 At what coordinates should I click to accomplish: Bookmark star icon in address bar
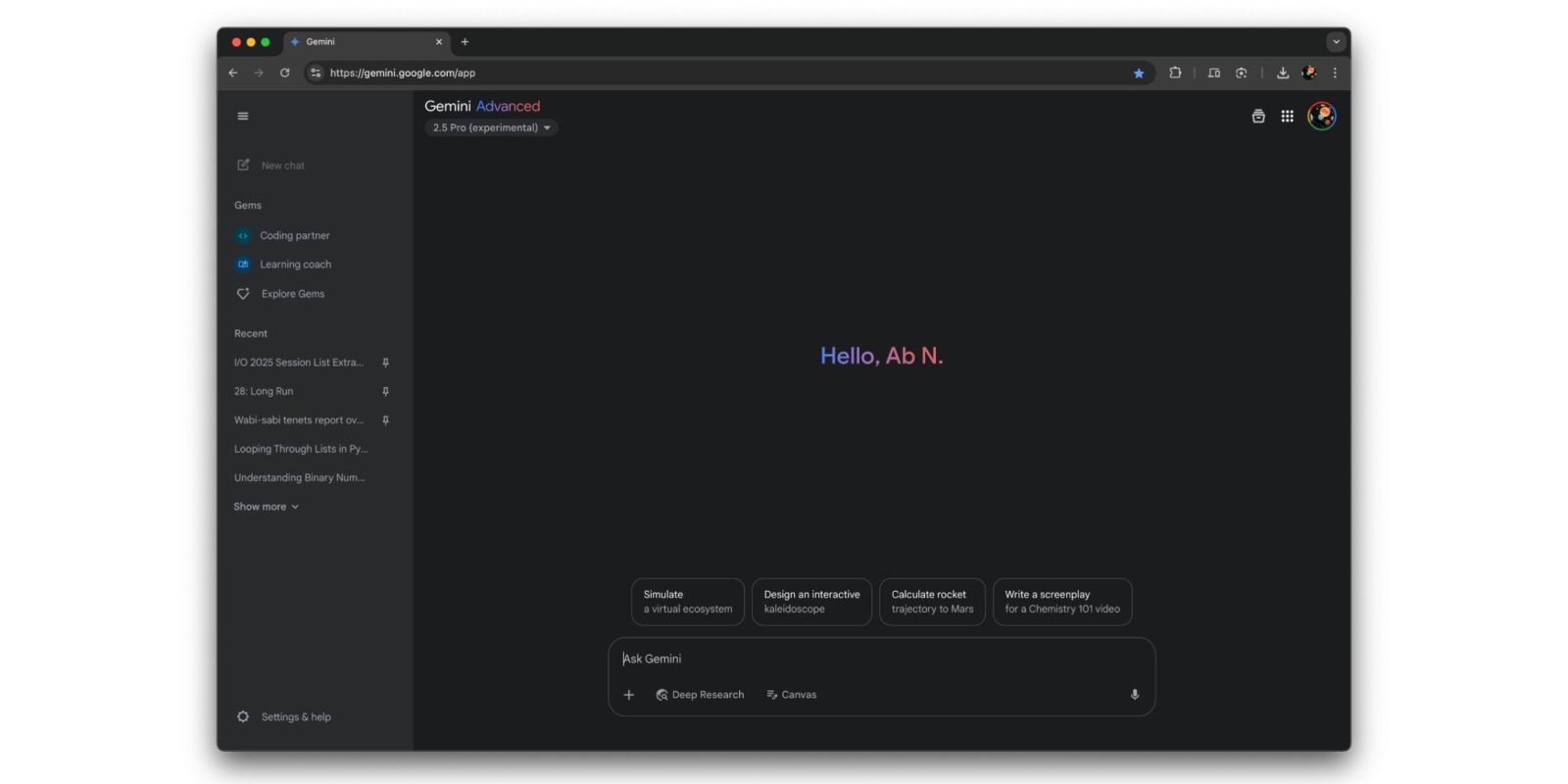[x=1138, y=73]
